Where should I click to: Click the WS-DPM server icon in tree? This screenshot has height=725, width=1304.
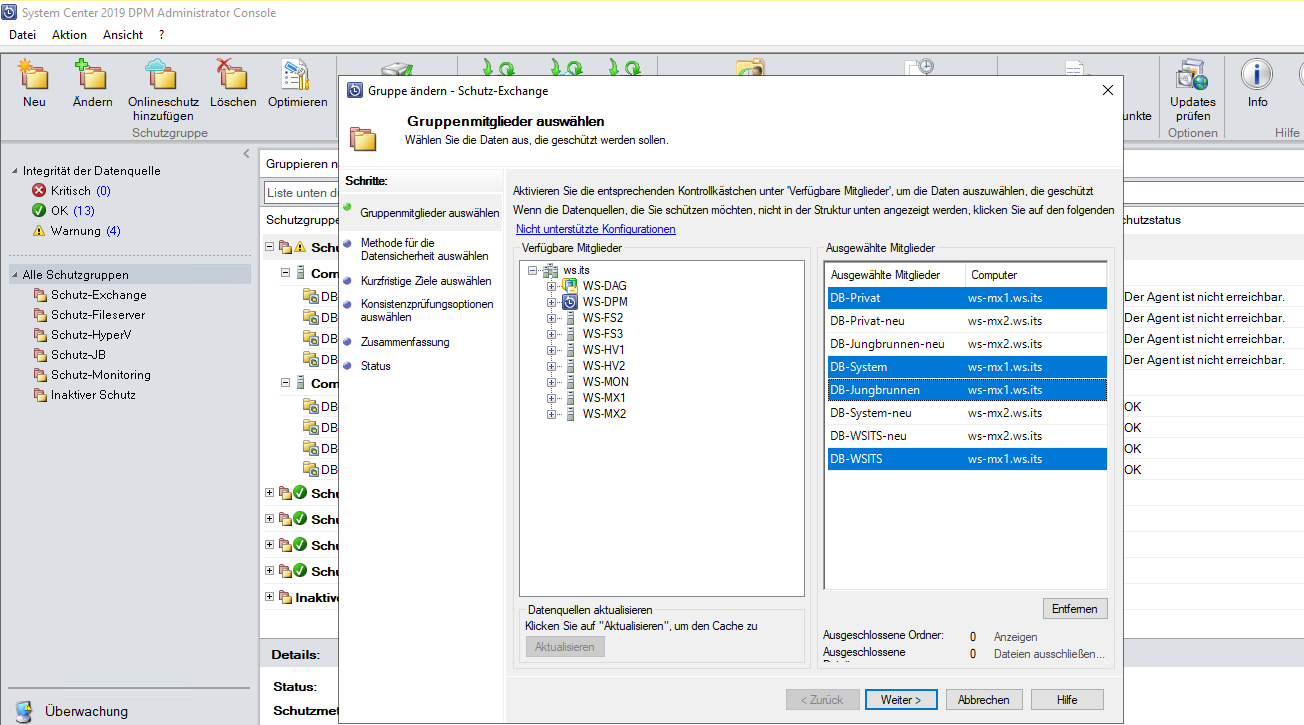pos(570,302)
